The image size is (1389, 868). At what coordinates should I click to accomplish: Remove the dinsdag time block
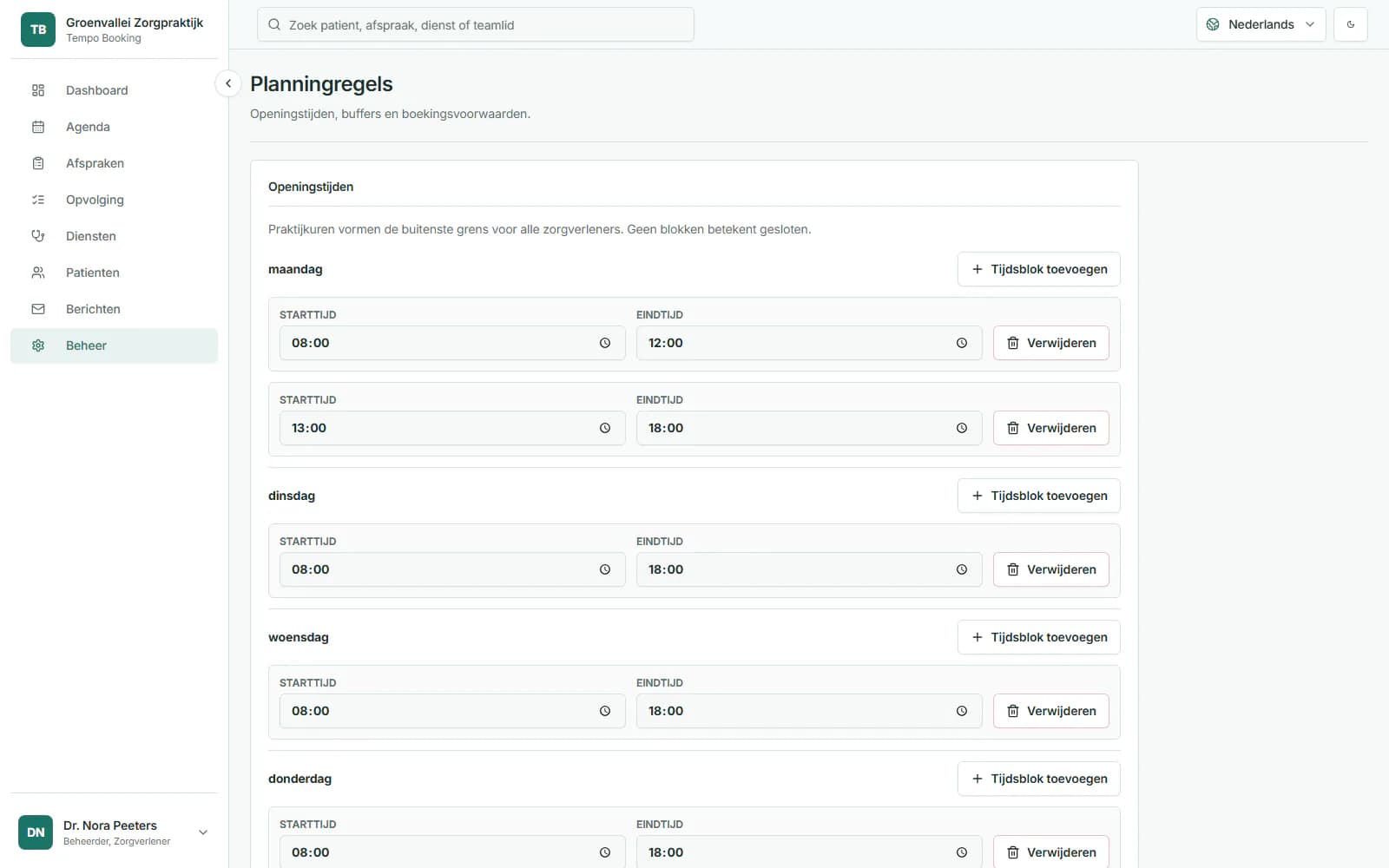[1050, 569]
